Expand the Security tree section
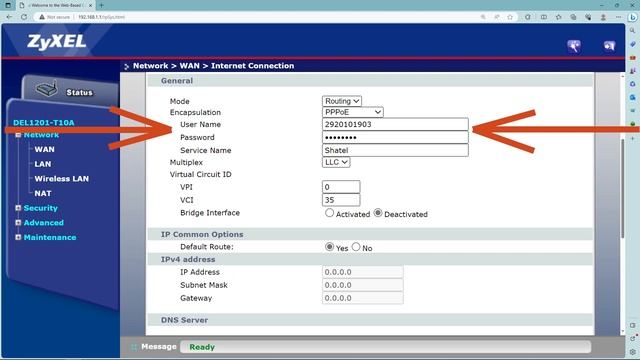 point(18,208)
